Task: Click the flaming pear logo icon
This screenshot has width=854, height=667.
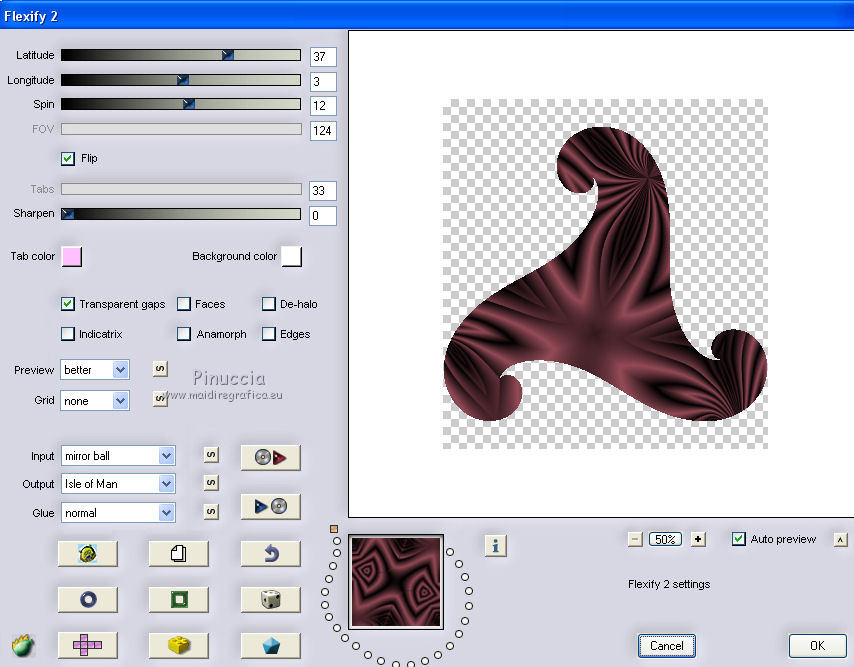Action: tap(23, 646)
